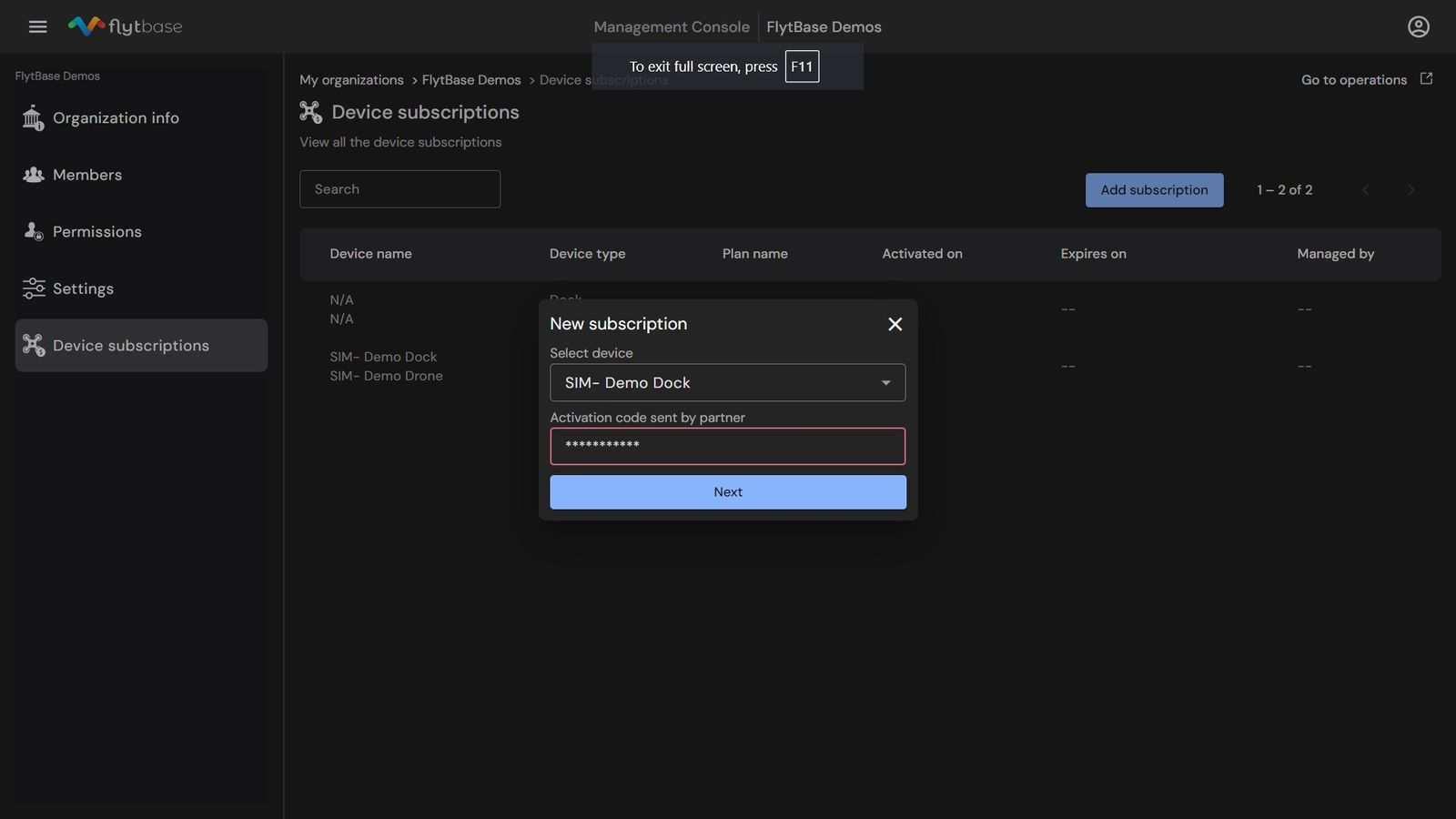Open the user account profile icon
1456x819 pixels.
click(1418, 26)
